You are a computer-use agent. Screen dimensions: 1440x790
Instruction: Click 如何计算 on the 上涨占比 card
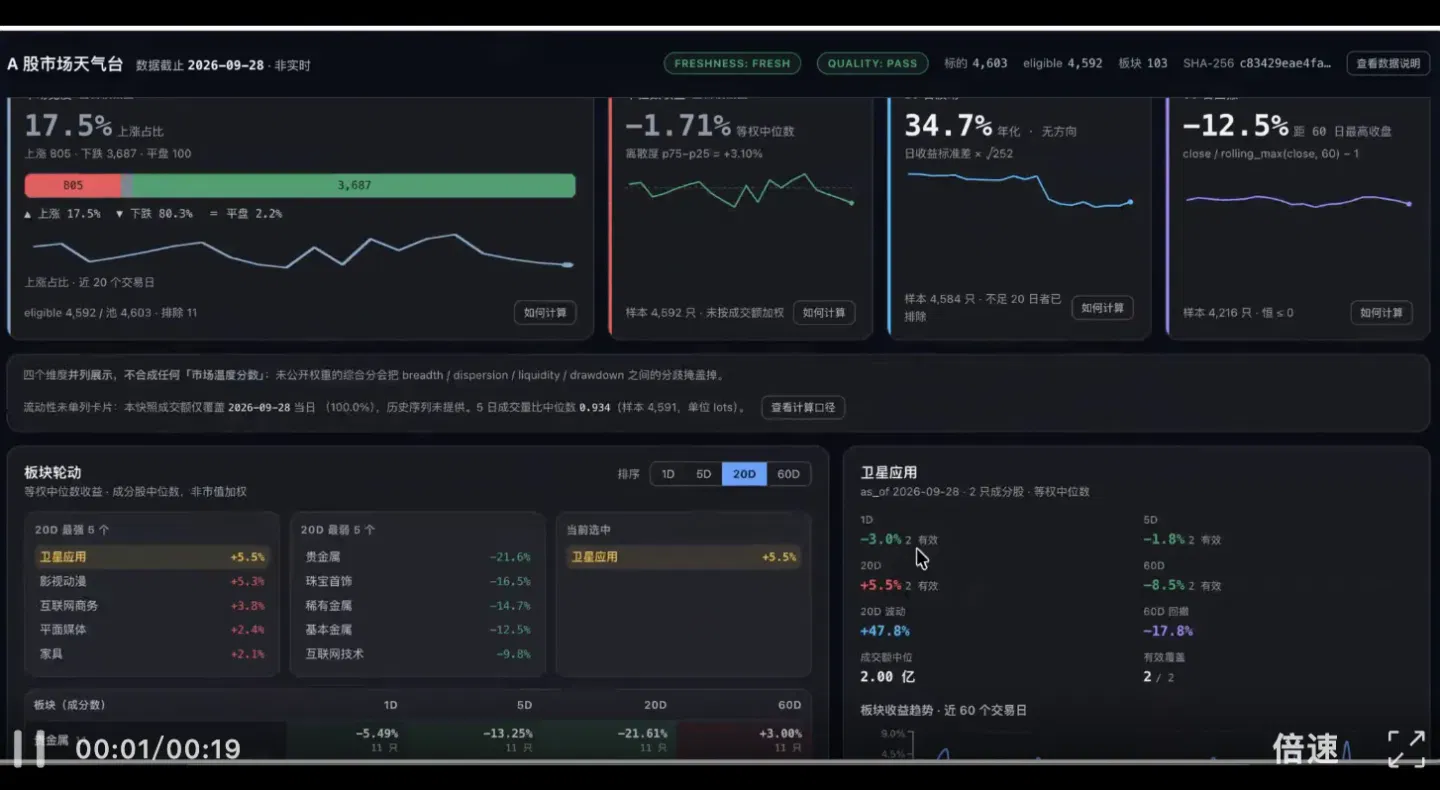(545, 312)
